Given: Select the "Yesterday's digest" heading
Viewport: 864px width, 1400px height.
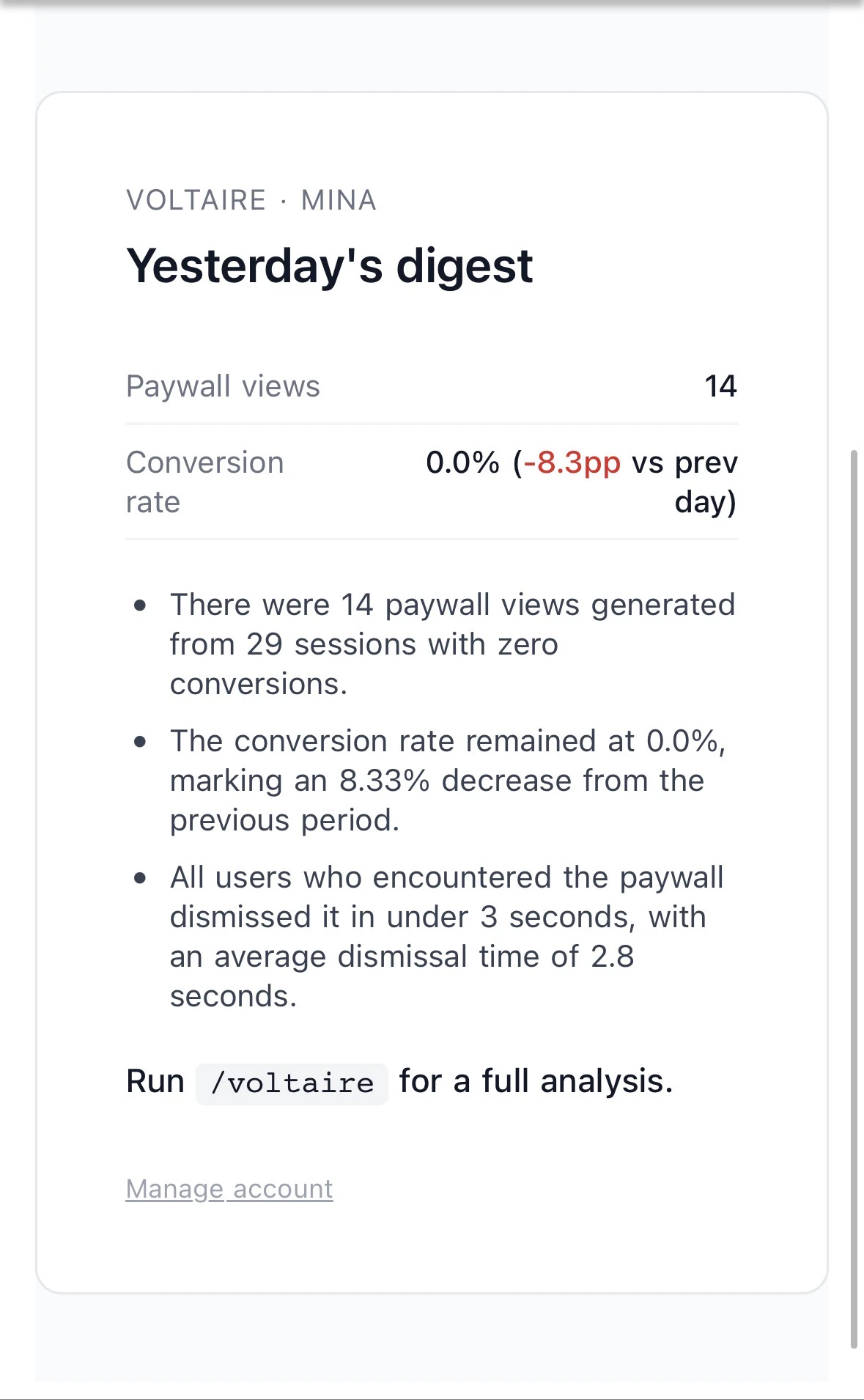Looking at the screenshot, I should tap(329, 265).
